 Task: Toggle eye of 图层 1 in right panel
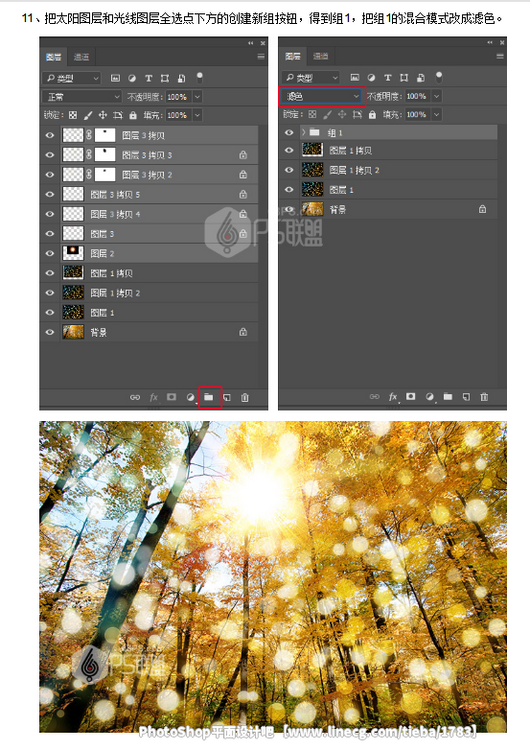[x=289, y=189]
